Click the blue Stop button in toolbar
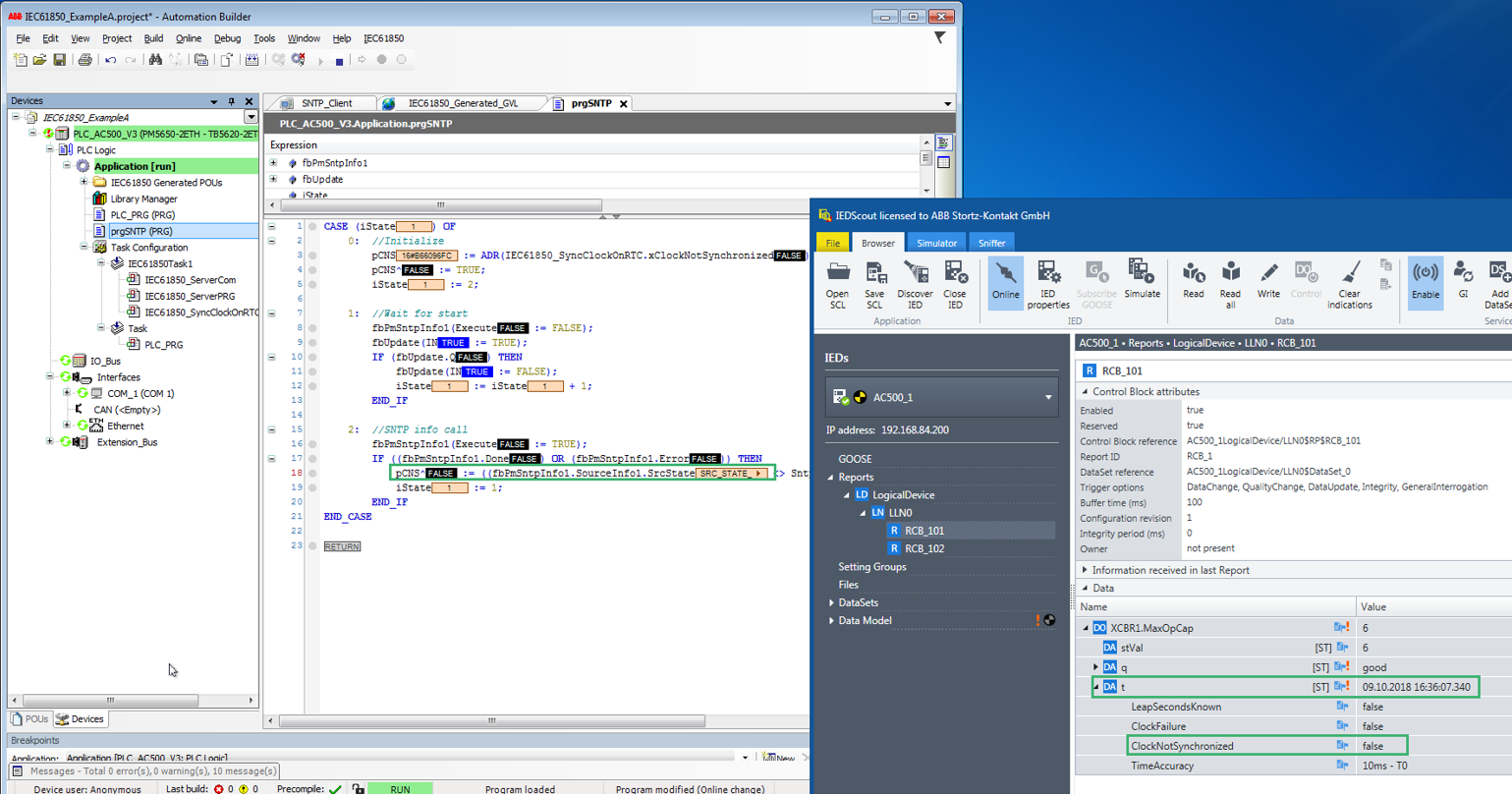The image size is (1512, 796). pyautogui.click(x=339, y=61)
